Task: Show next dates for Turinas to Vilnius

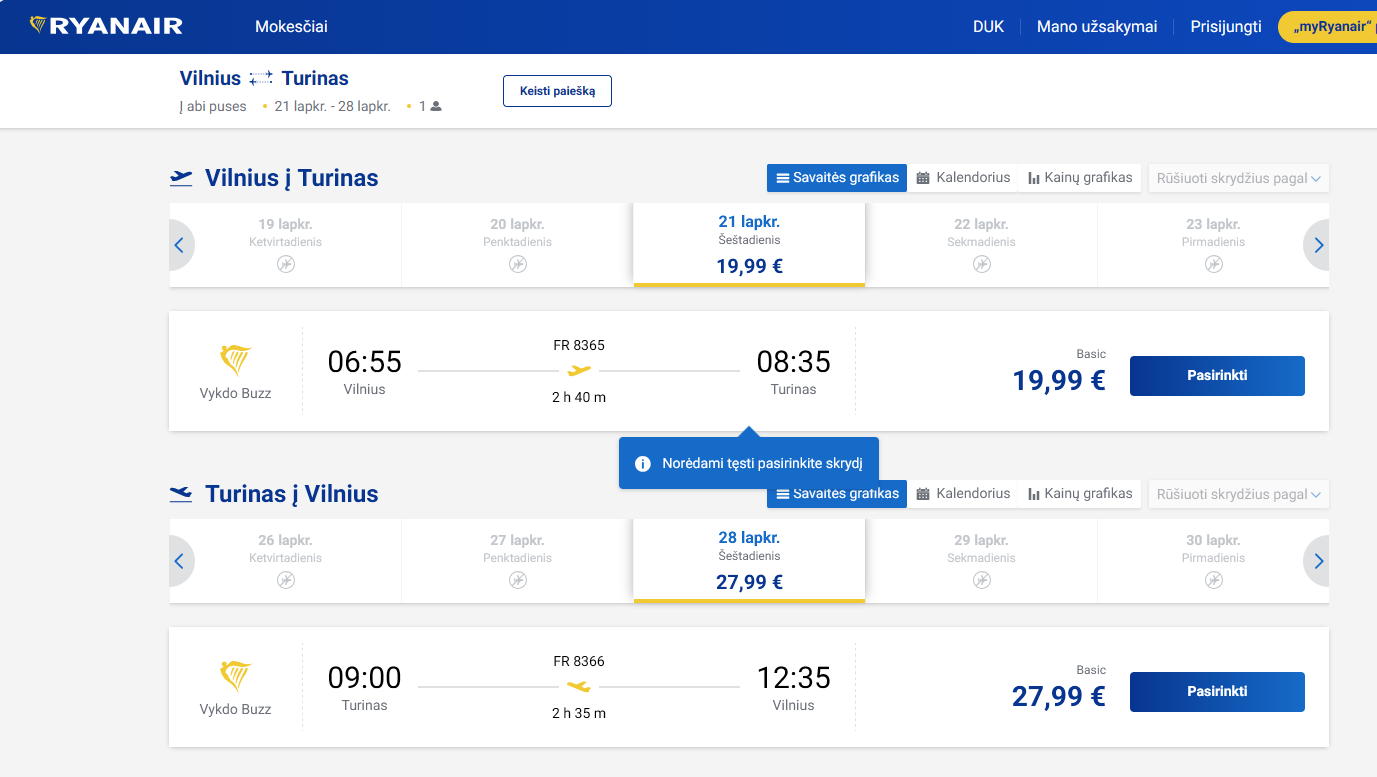Action: [1318, 561]
